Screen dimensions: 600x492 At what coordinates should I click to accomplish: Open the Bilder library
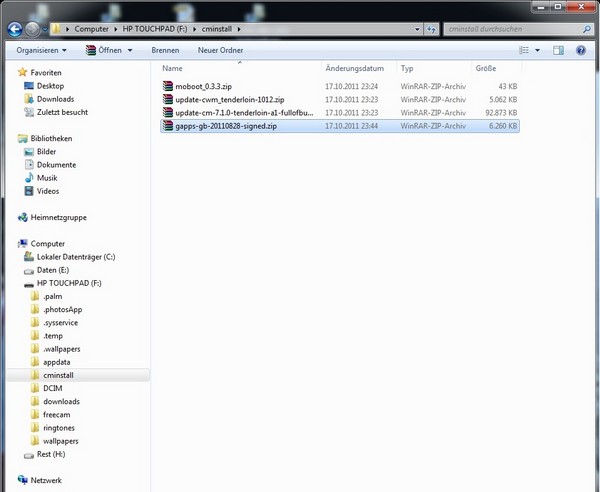(46, 152)
